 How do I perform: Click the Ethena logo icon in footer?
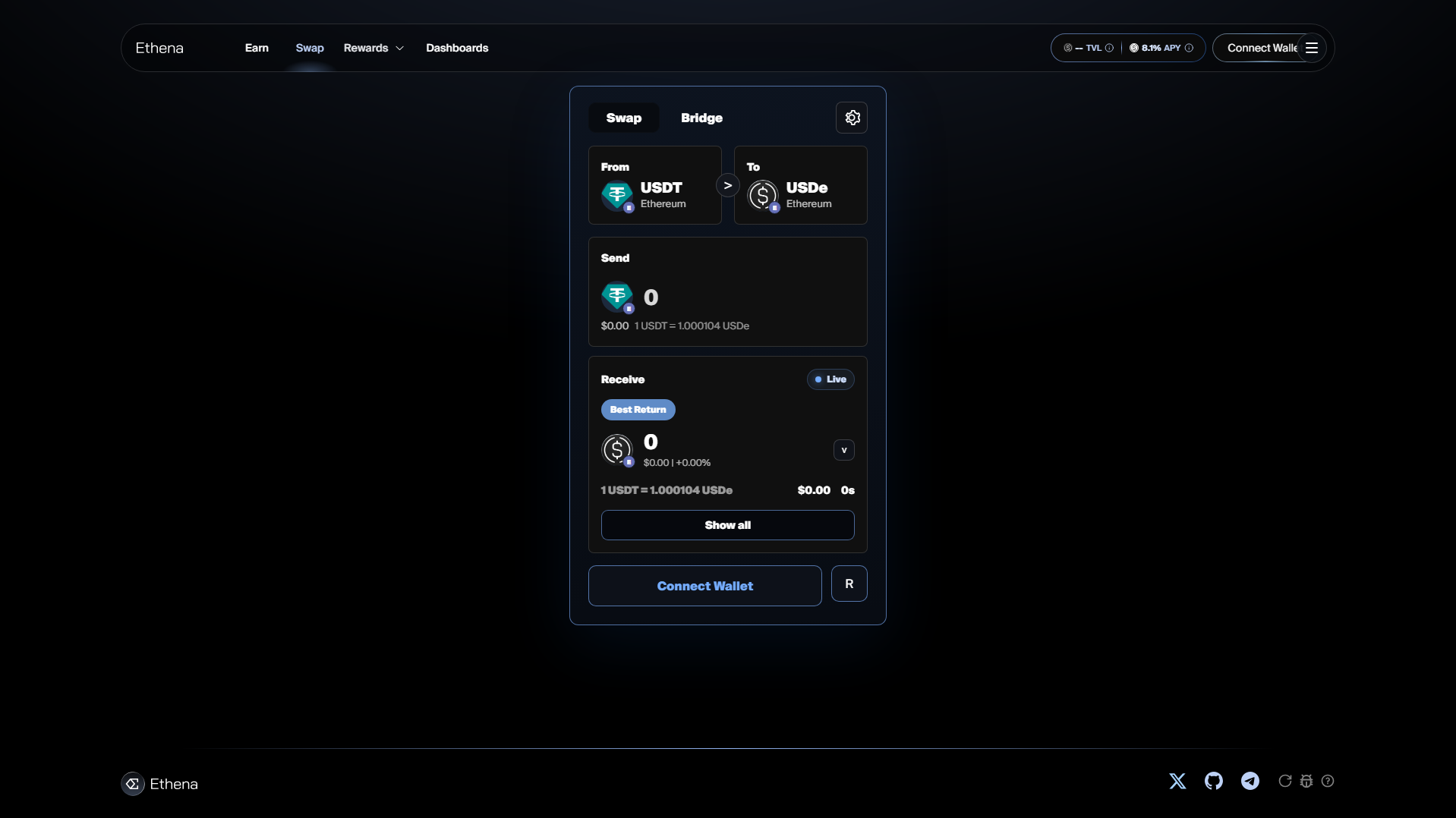tap(133, 784)
